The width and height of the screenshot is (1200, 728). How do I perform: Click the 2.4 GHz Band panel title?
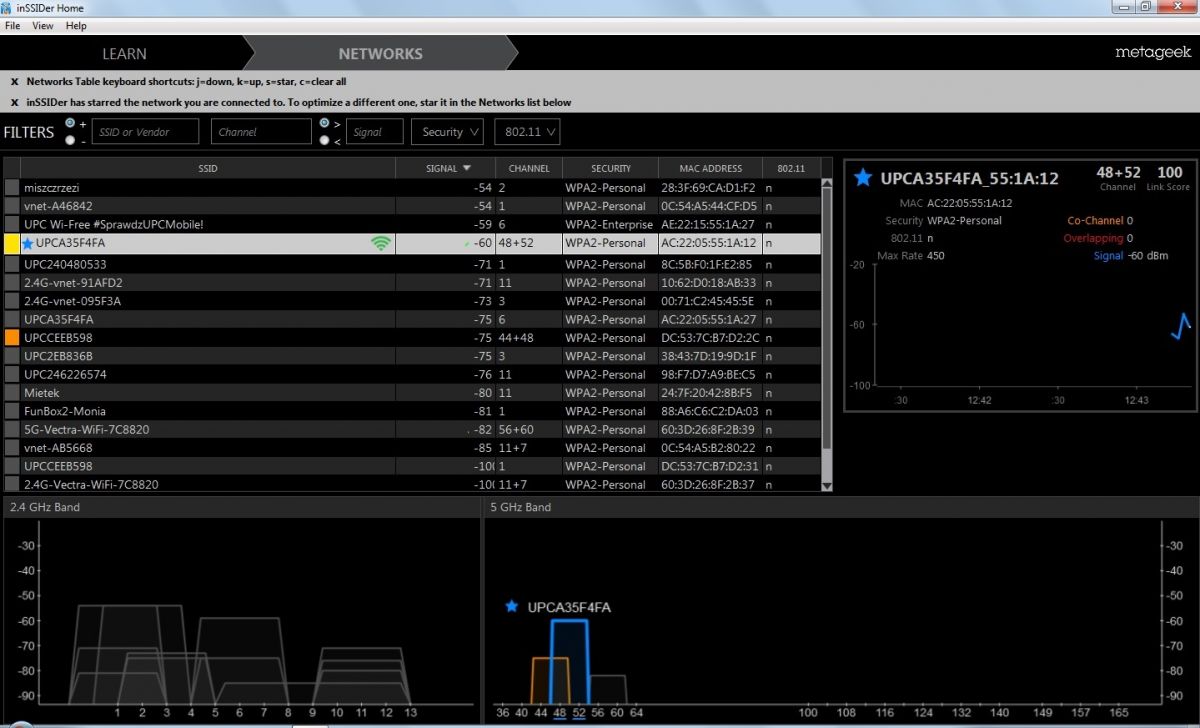click(44, 507)
